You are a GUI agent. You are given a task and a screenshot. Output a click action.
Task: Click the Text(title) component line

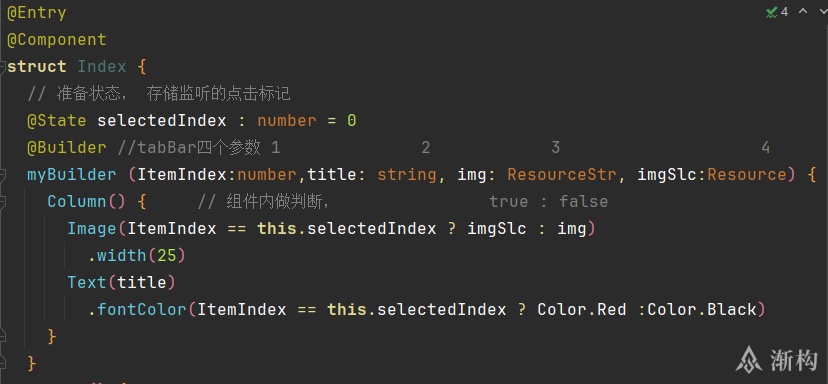[121, 283]
